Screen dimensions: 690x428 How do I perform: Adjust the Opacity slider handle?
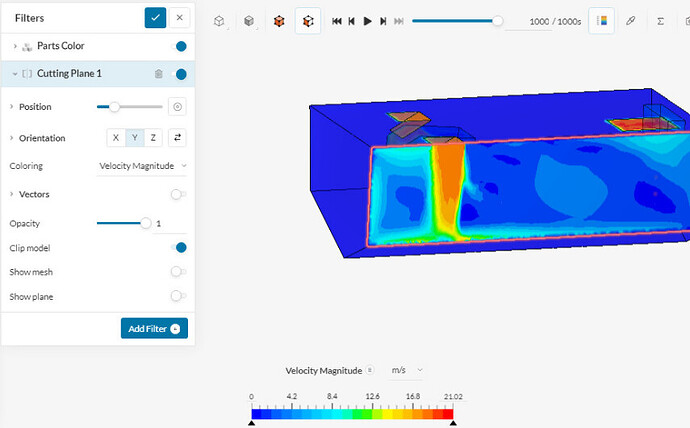(x=146, y=223)
